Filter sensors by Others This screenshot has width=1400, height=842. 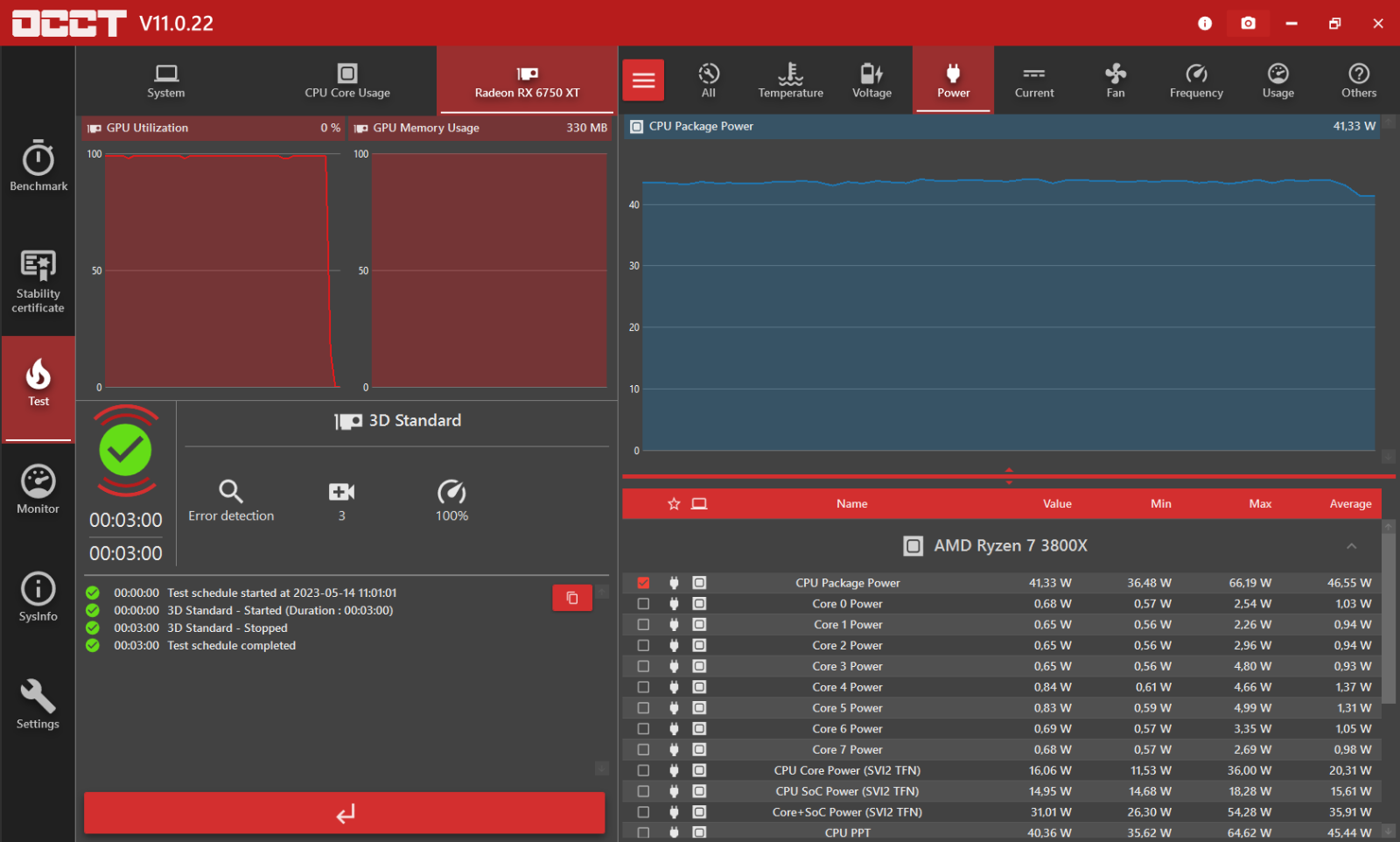1359,81
